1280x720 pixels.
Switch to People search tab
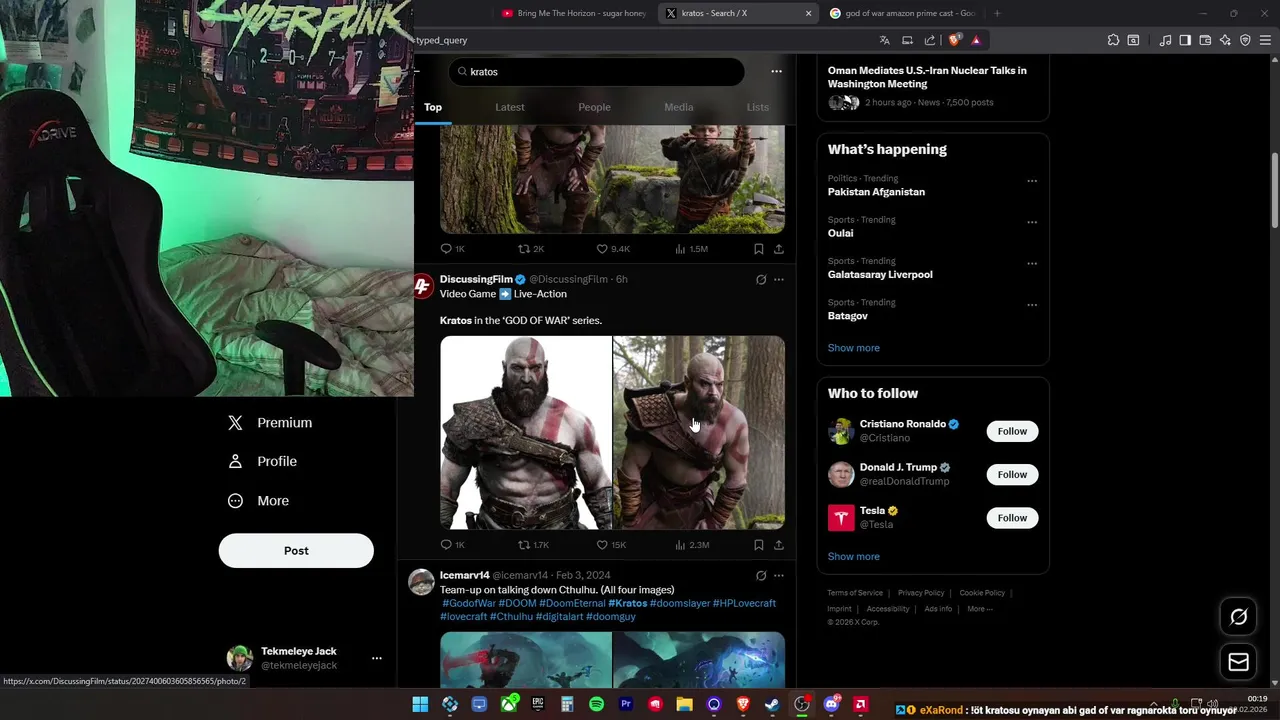594,107
